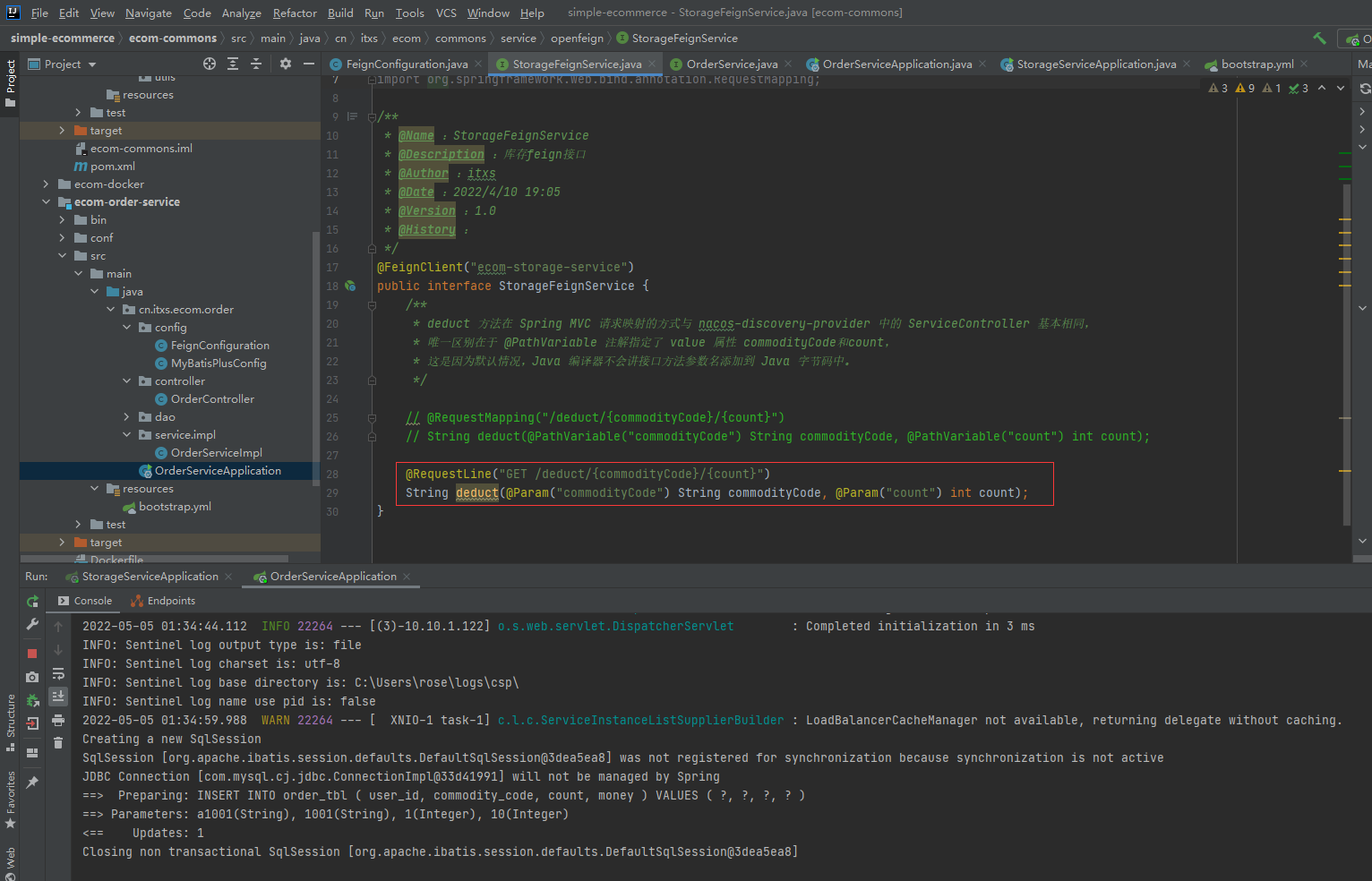Click the red Exit arrow icon in Run panel
This screenshot has height=881, width=1372.
coord(32,723)
